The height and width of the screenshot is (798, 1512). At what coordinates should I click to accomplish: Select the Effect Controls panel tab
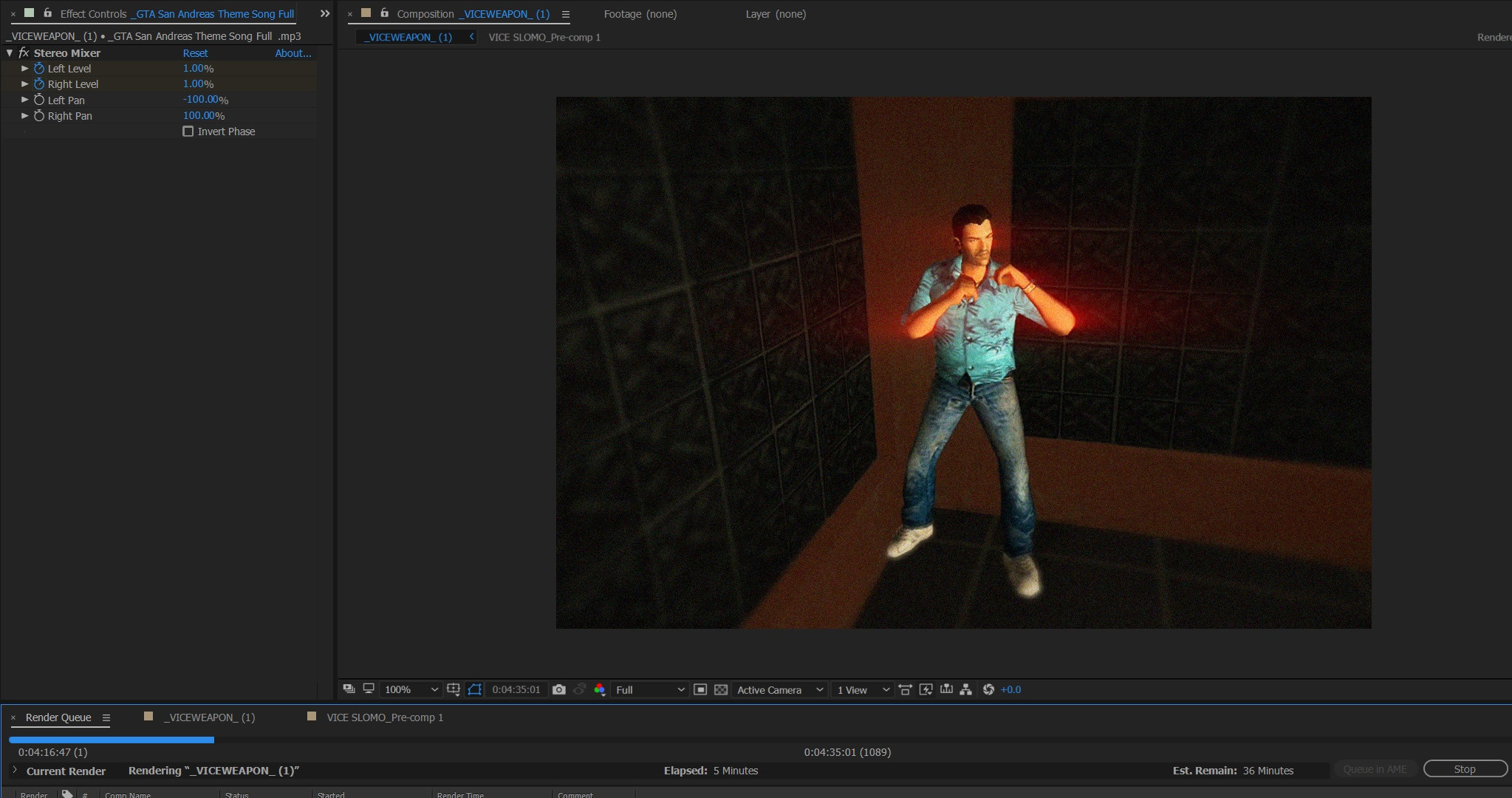[177, 14]
